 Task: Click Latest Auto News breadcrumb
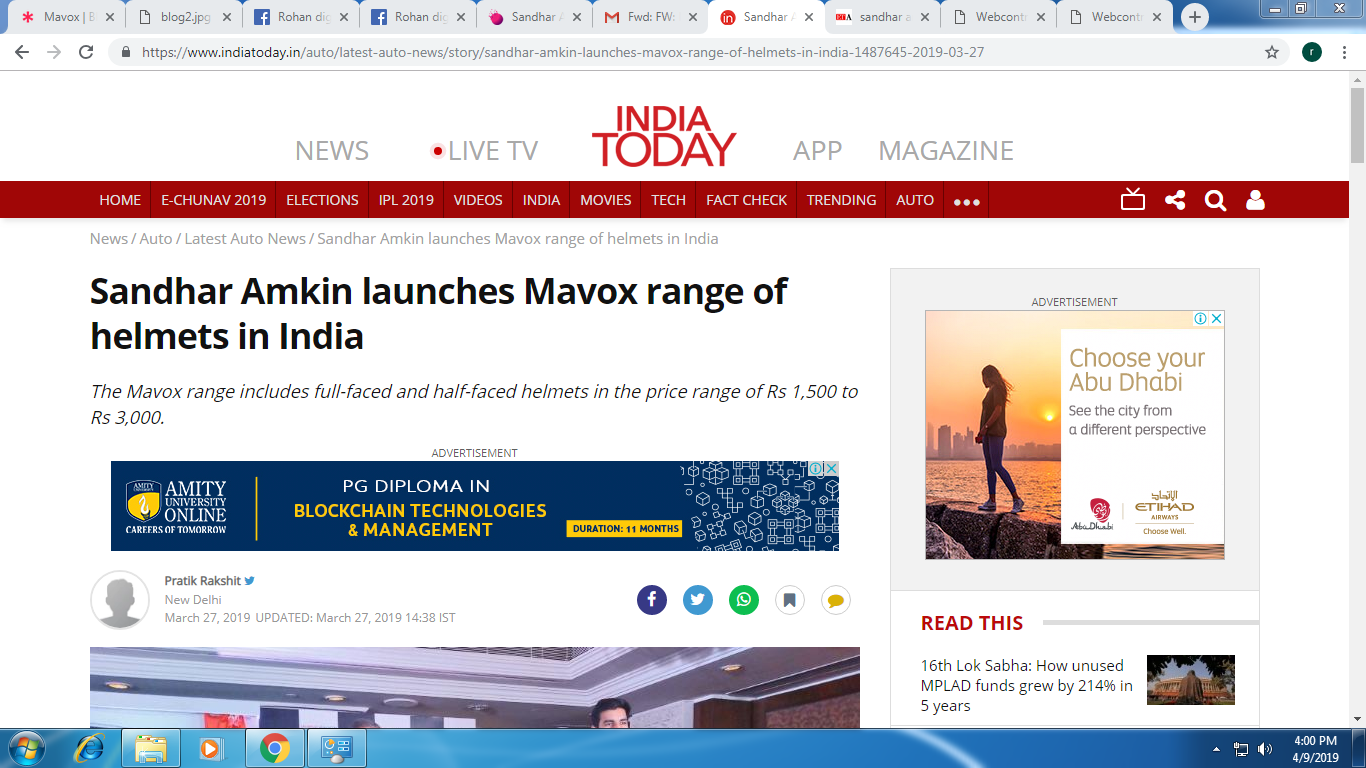(245, 239)
